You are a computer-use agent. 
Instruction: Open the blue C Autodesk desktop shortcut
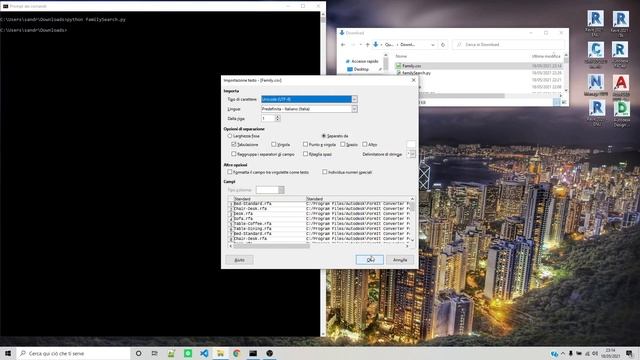point(596,50)
